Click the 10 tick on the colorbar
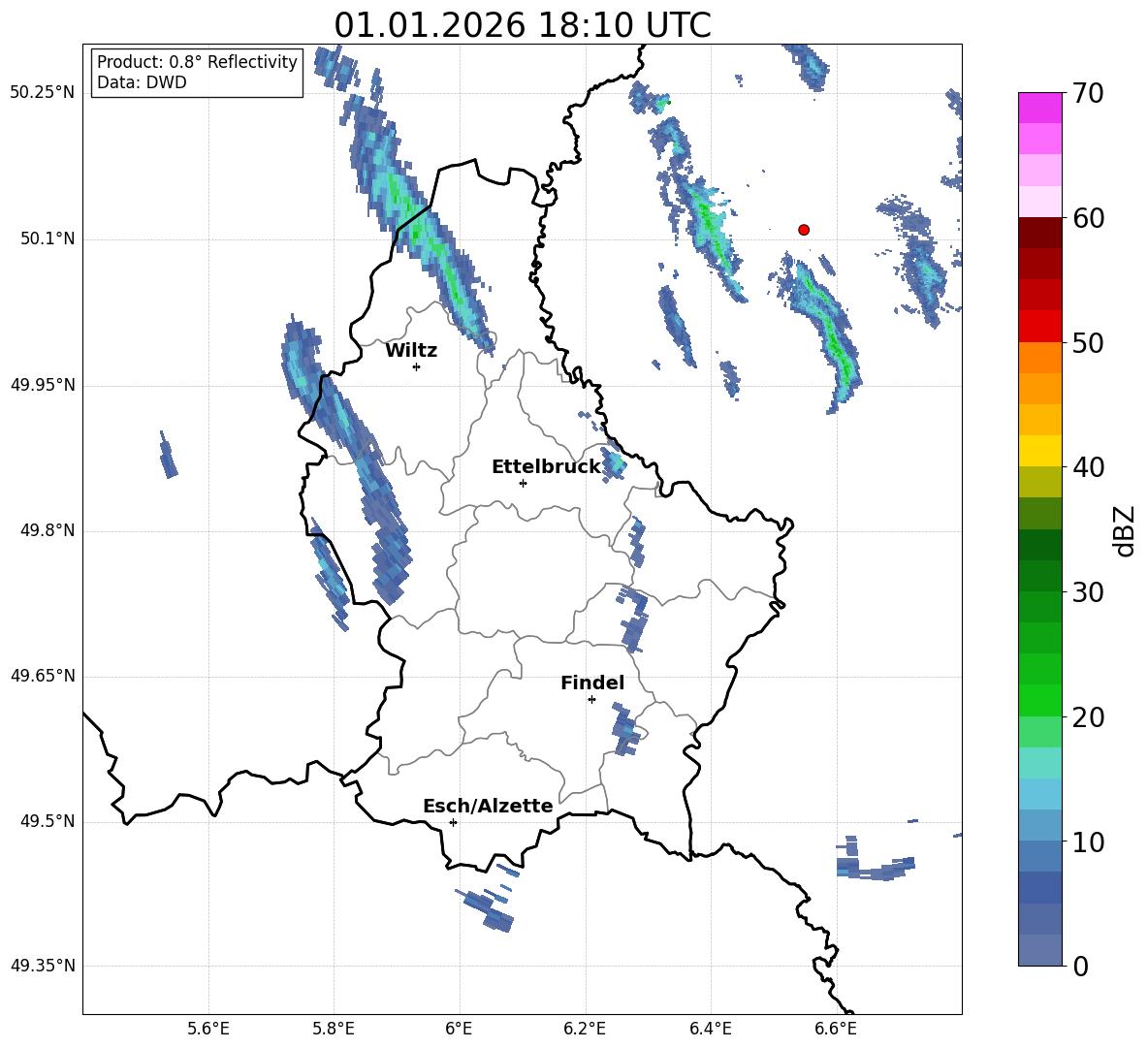 (1088, 842)
